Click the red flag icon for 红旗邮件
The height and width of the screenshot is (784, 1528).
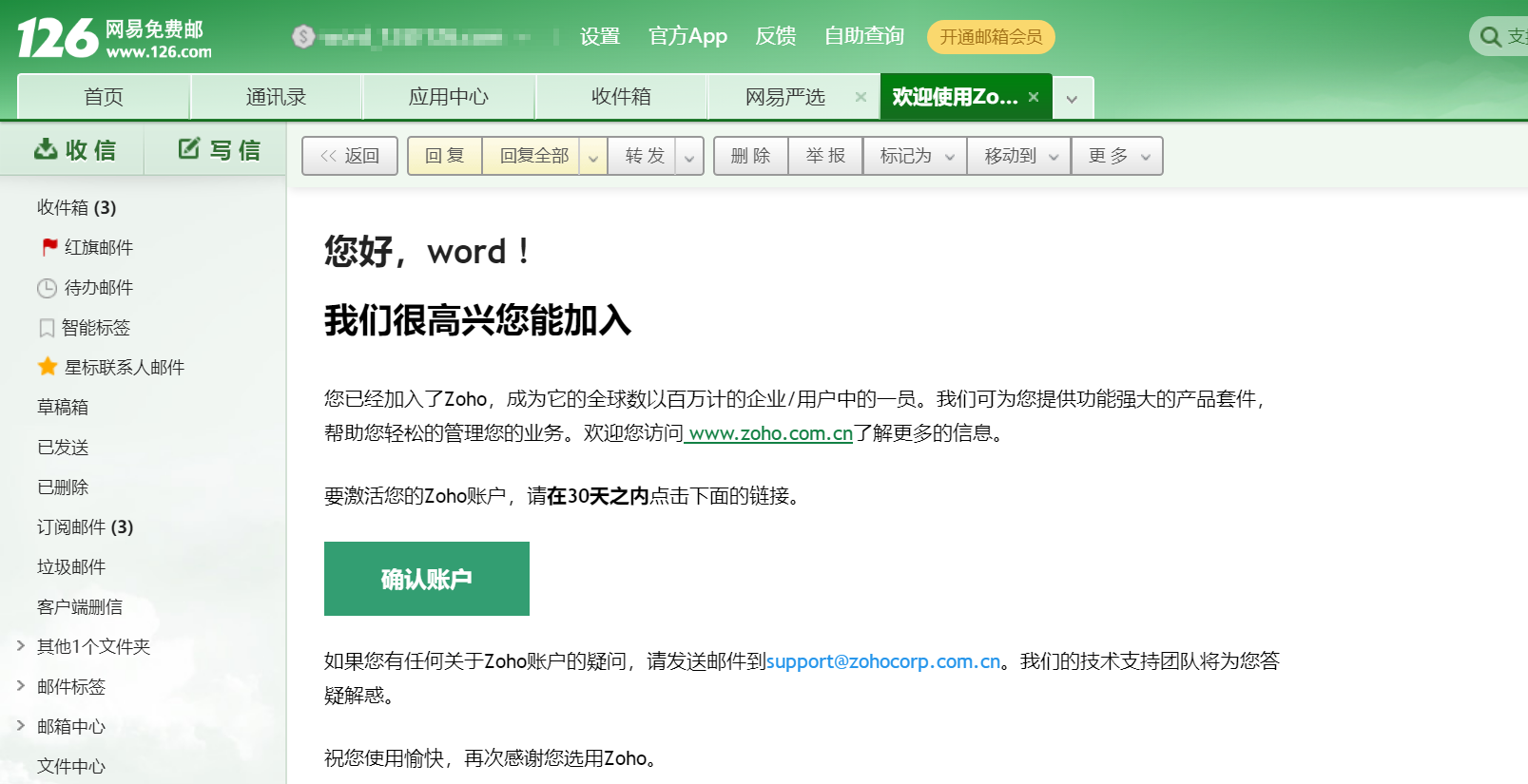click(49, 247)
